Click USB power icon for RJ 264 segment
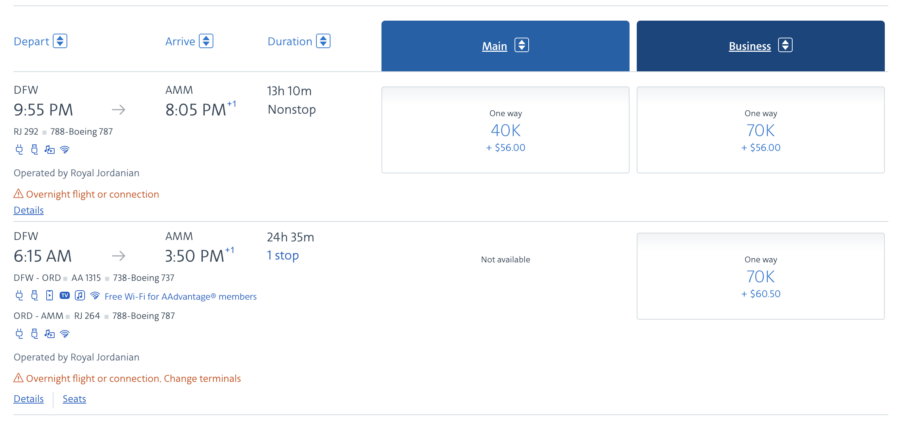The width and height of the screenshot is (900, 422). tap(34, 334)
